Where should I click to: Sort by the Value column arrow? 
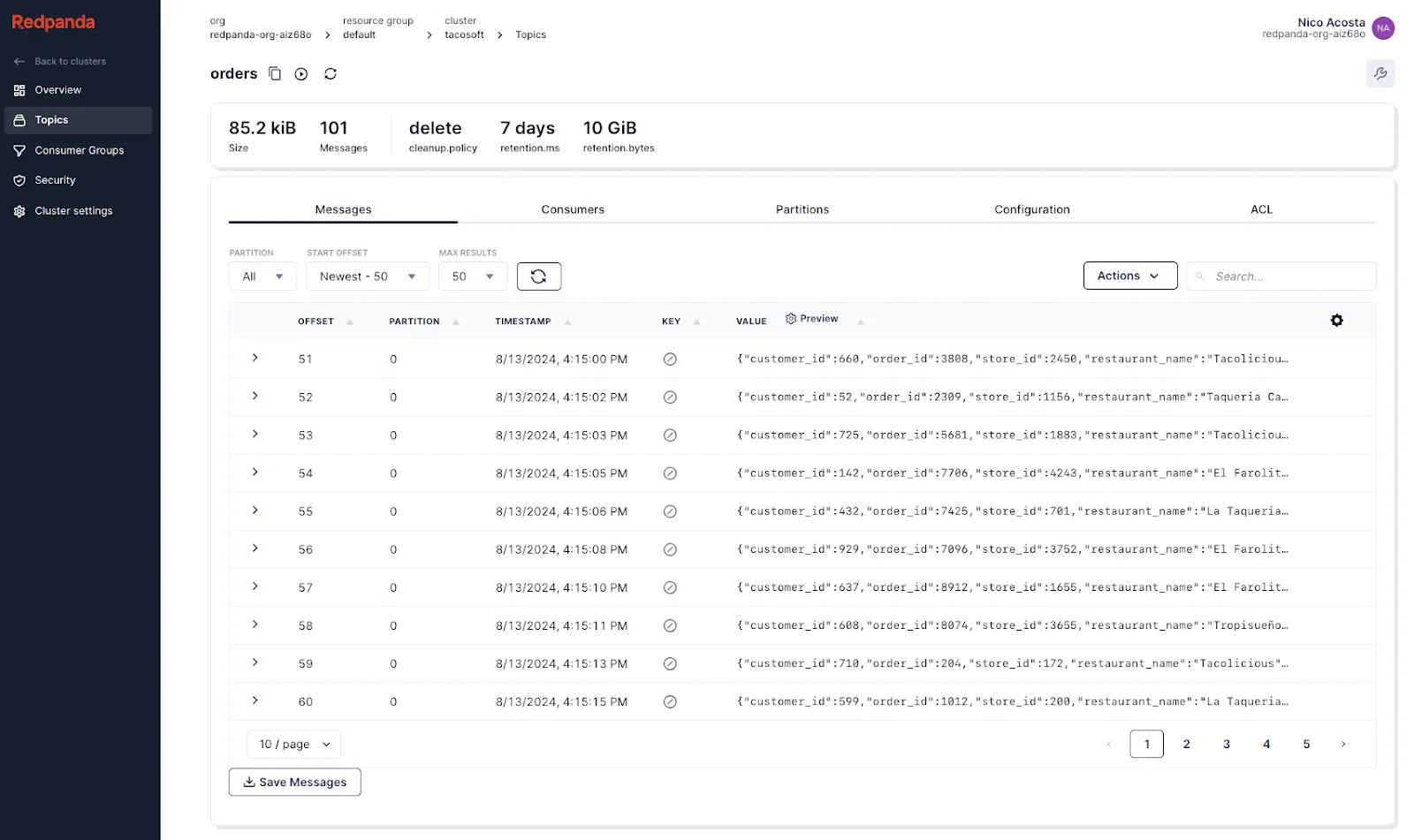point(861,322)
